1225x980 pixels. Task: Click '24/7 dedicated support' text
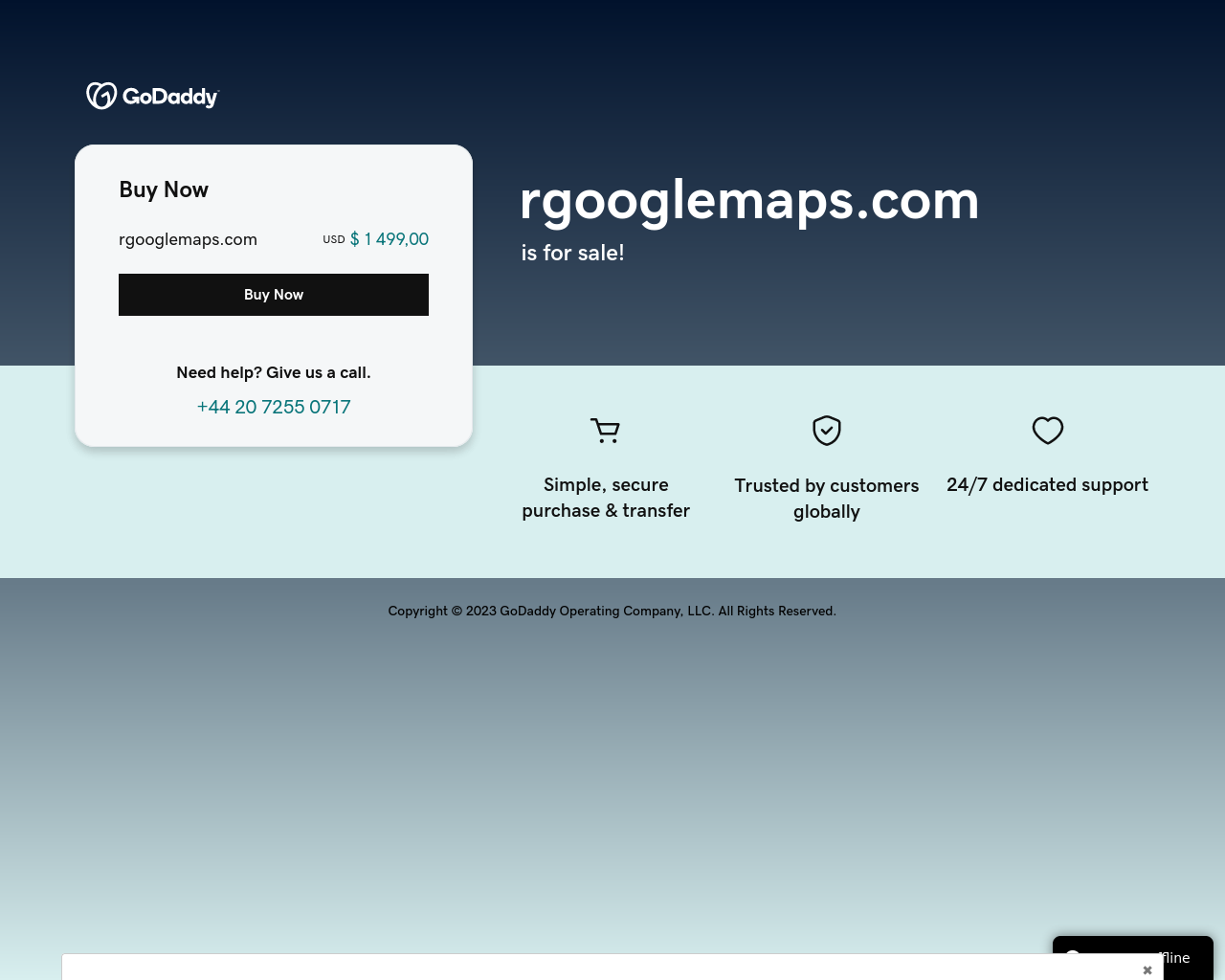[1048, 485]
